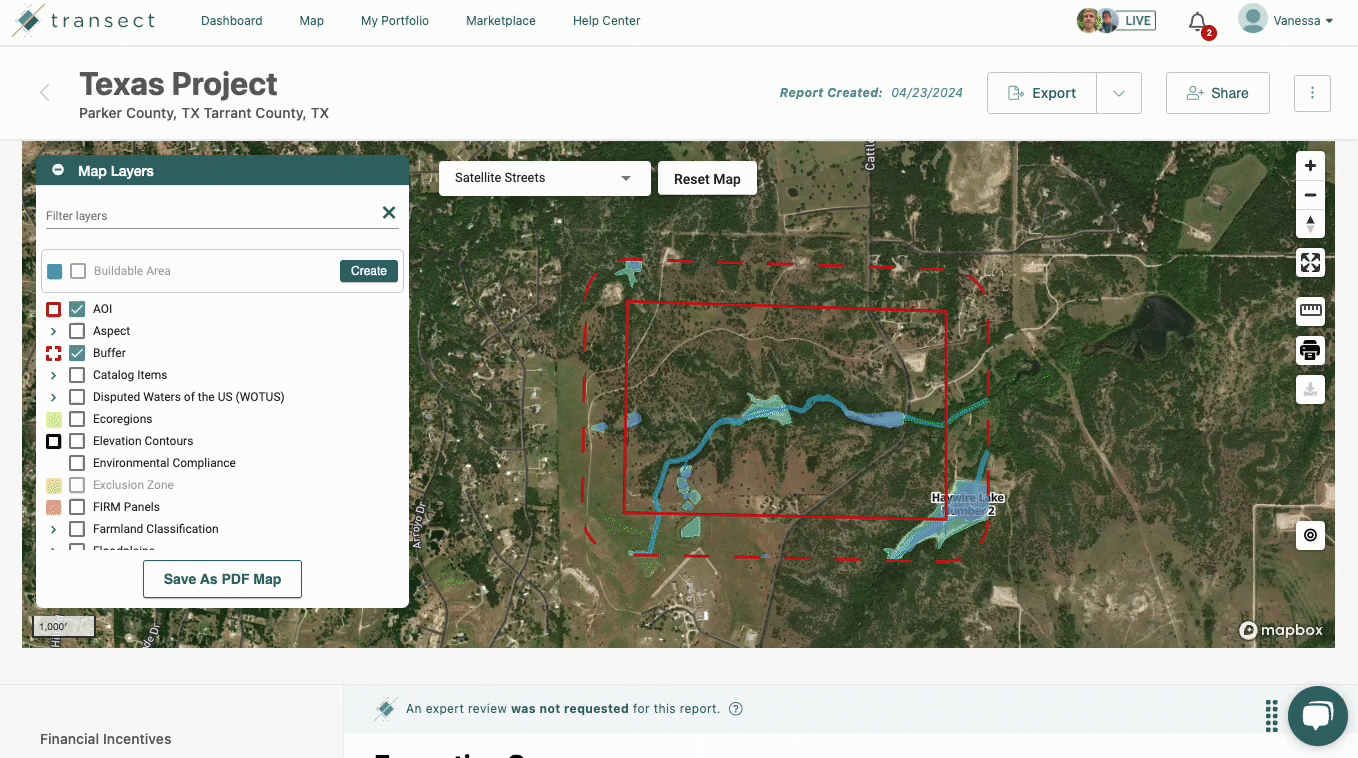This screenshot has height=758, width=1358.
Task: Click Save As PDF Map
Action: point(222,579)
